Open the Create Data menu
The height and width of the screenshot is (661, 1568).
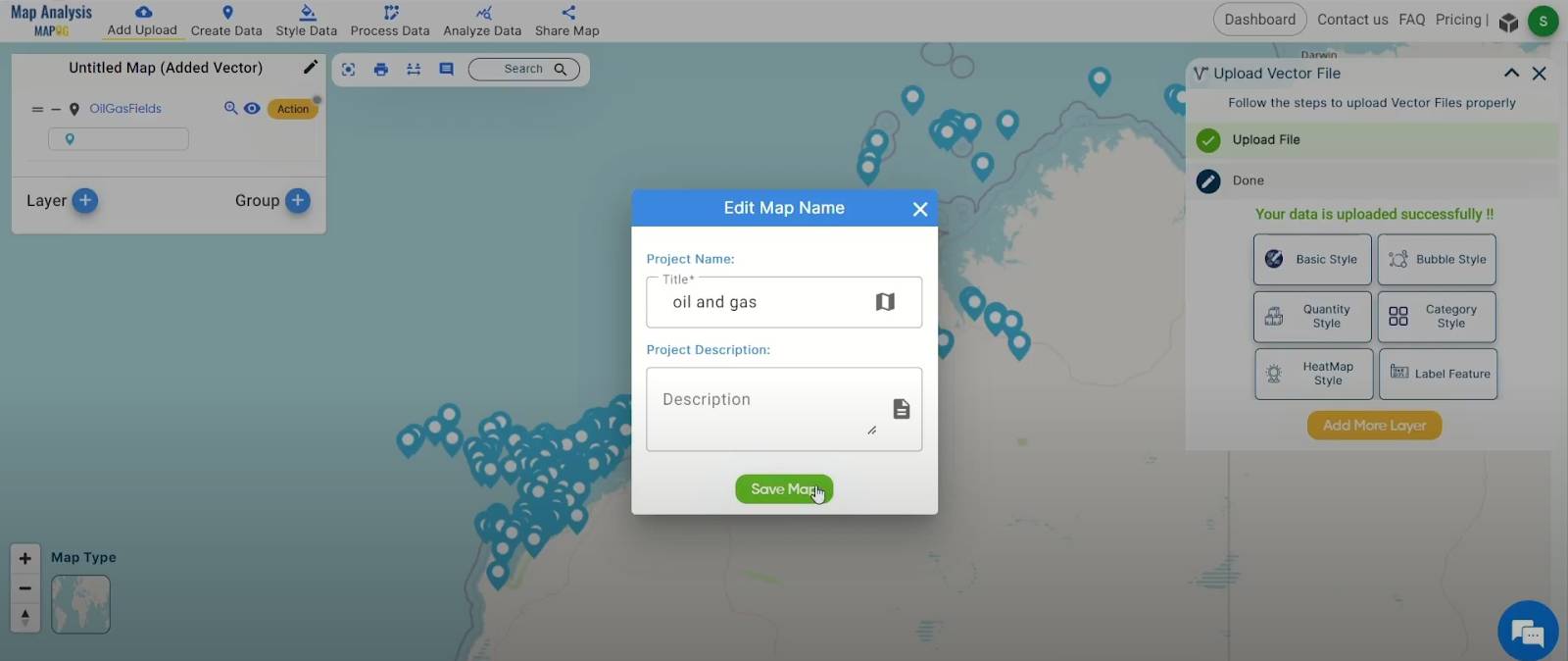pyautogui.click(x=226, y=21)
